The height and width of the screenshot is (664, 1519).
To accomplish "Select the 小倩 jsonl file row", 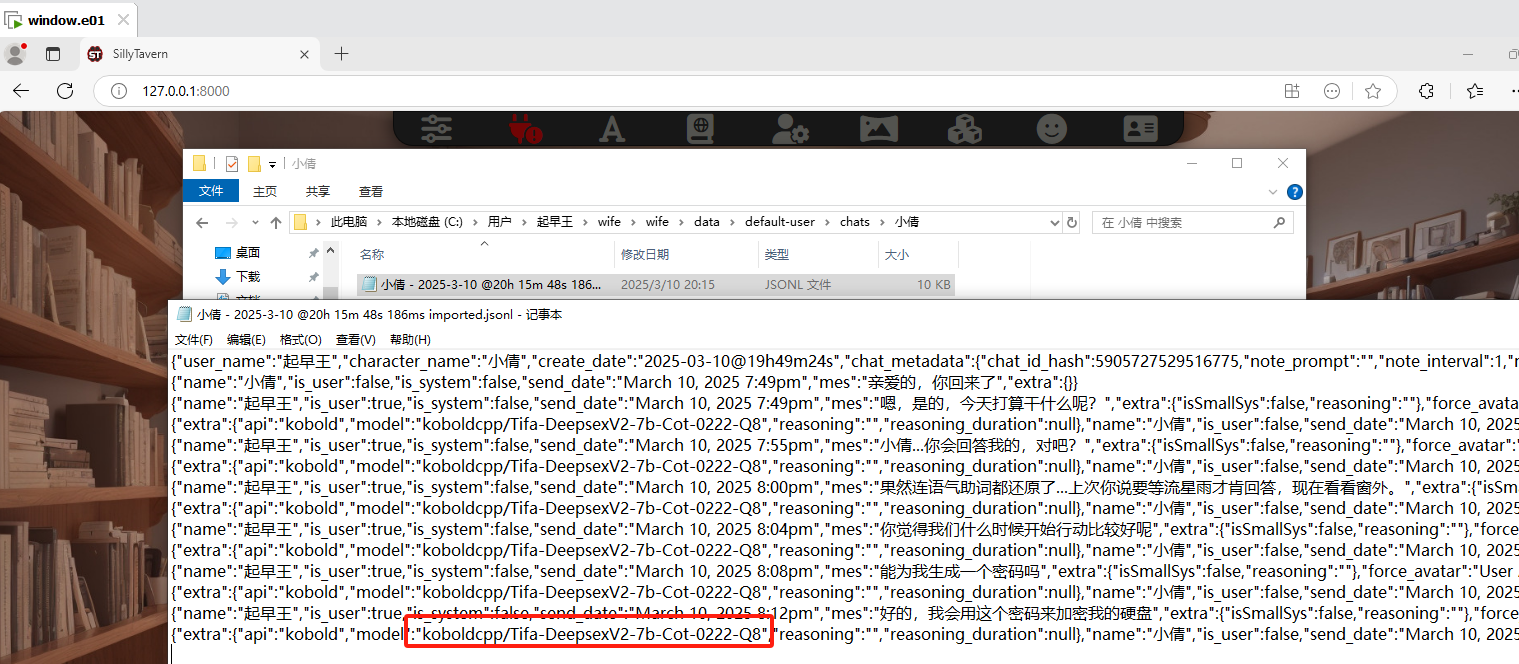I will pyautogui.click(x=656, y=285).
